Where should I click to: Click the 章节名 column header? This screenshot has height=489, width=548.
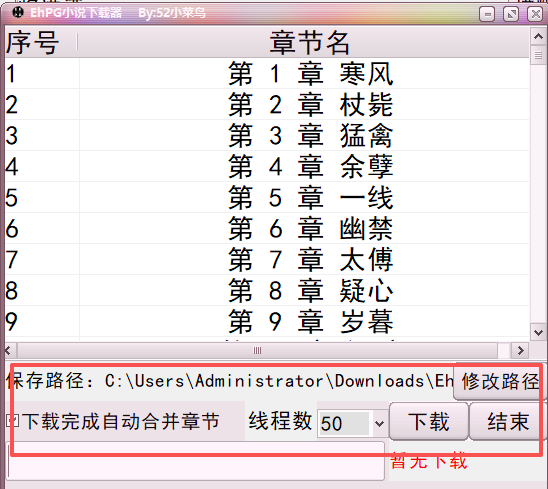303,42
